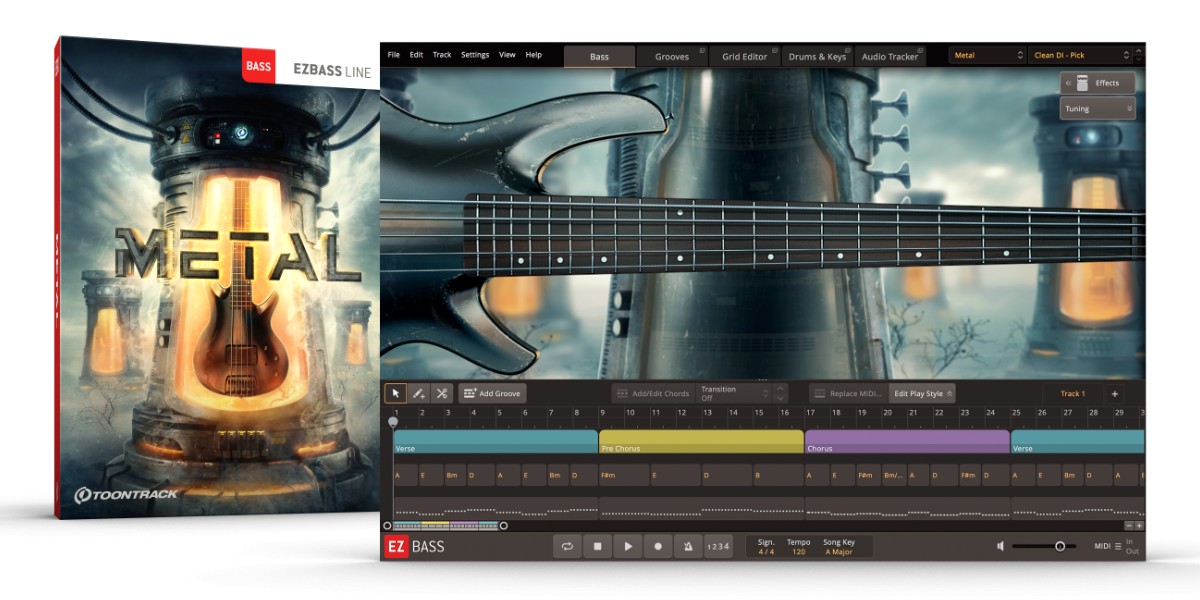
Task: Detach Drums & Keys tab via pop-out icon
Action: pos(848,50)
